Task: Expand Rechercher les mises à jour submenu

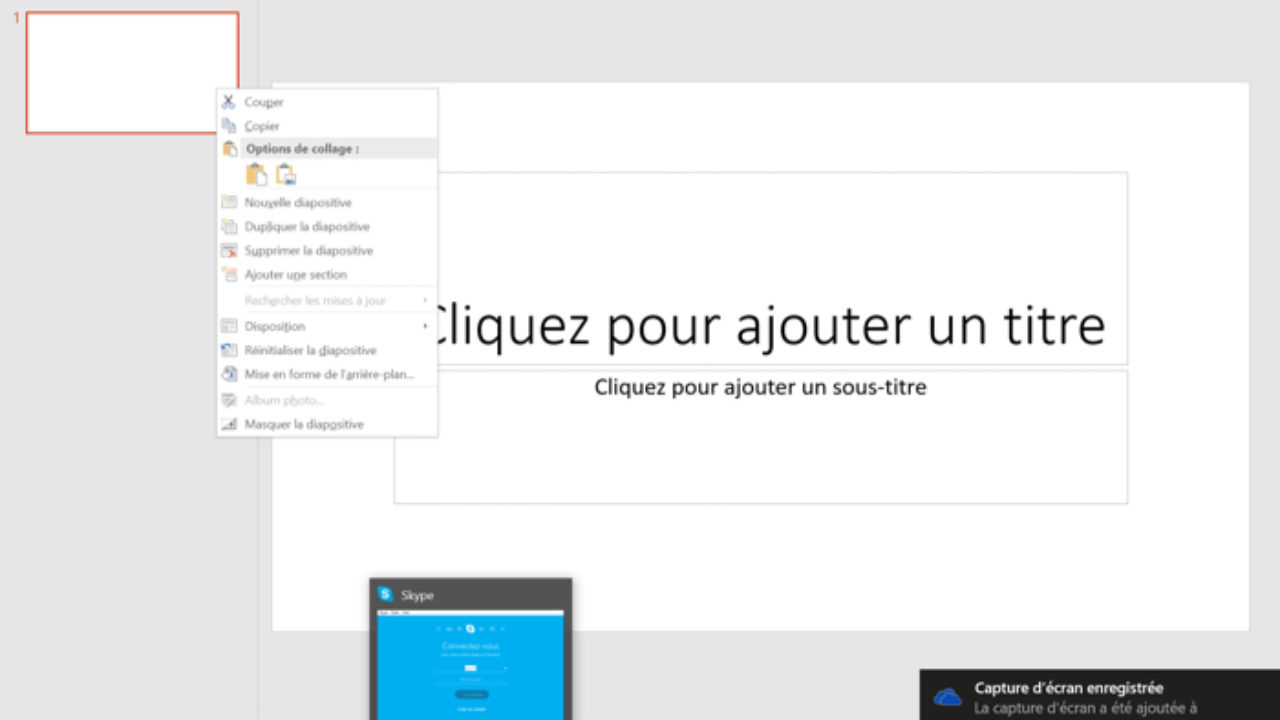Action: 425,300
